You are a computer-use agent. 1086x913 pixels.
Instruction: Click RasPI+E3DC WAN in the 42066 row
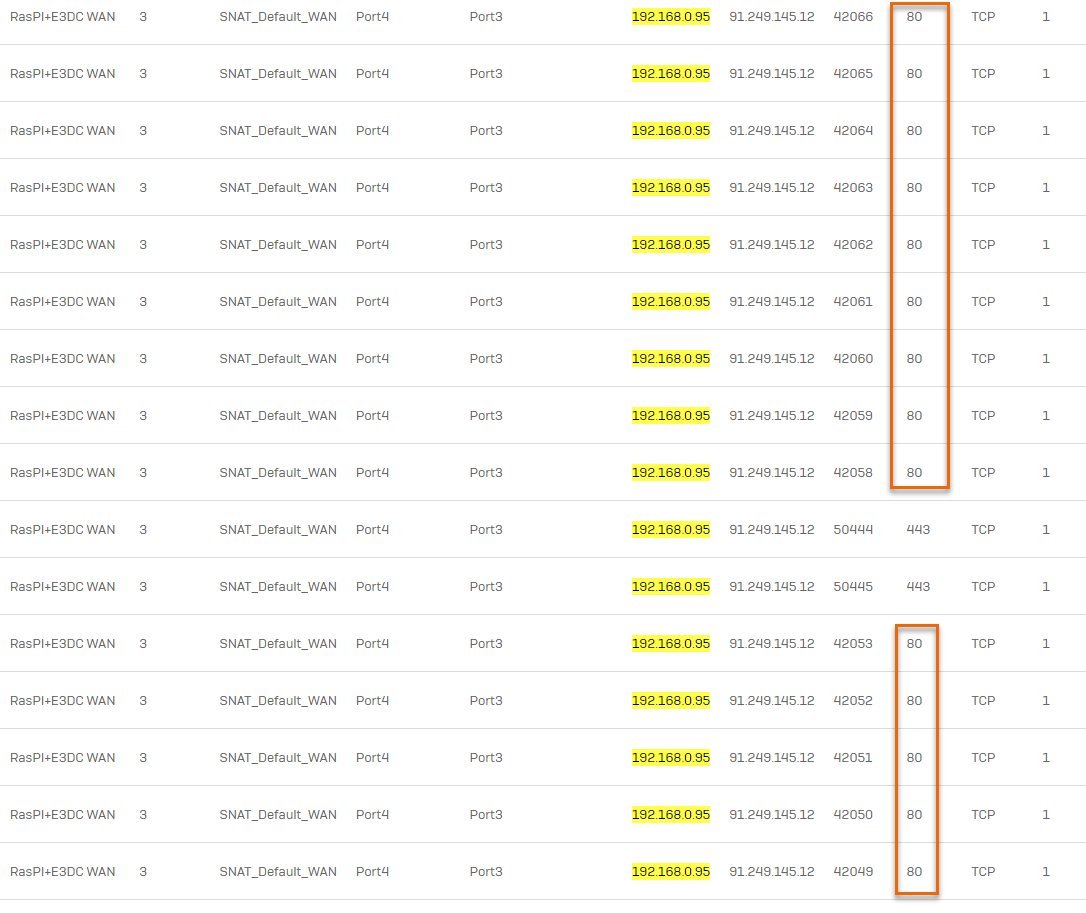(62, 17)
